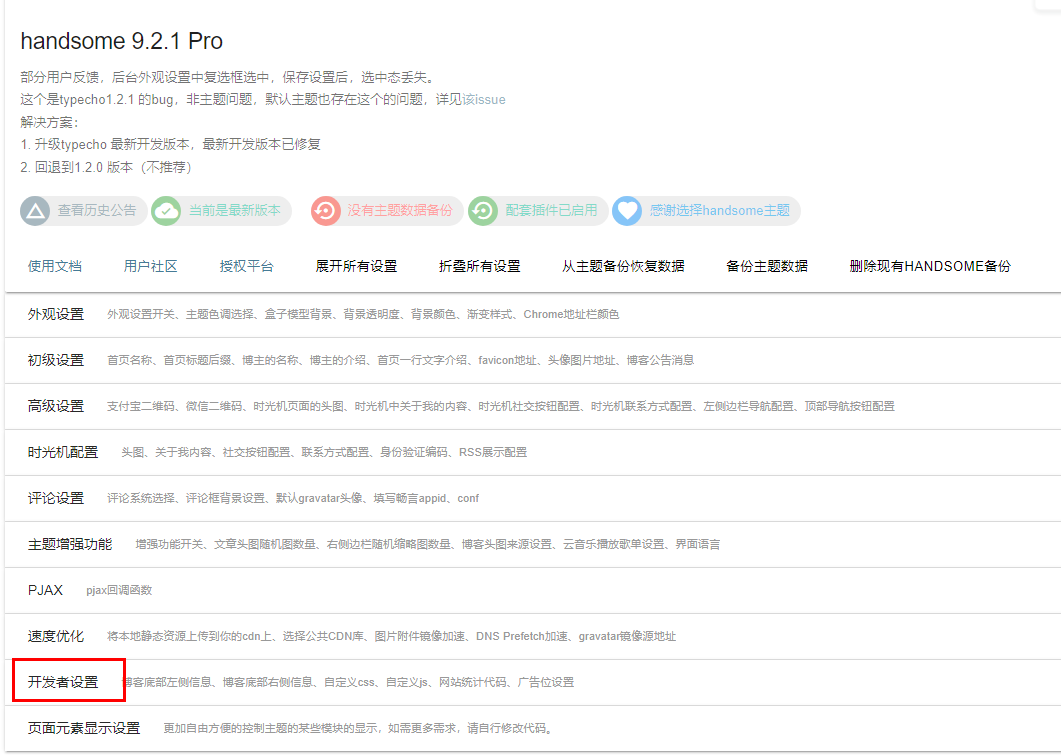Open 查看历史公告 announcement history
Image resolution: width=1061 pixels, height=756 pixels.
tap(84, 211)
